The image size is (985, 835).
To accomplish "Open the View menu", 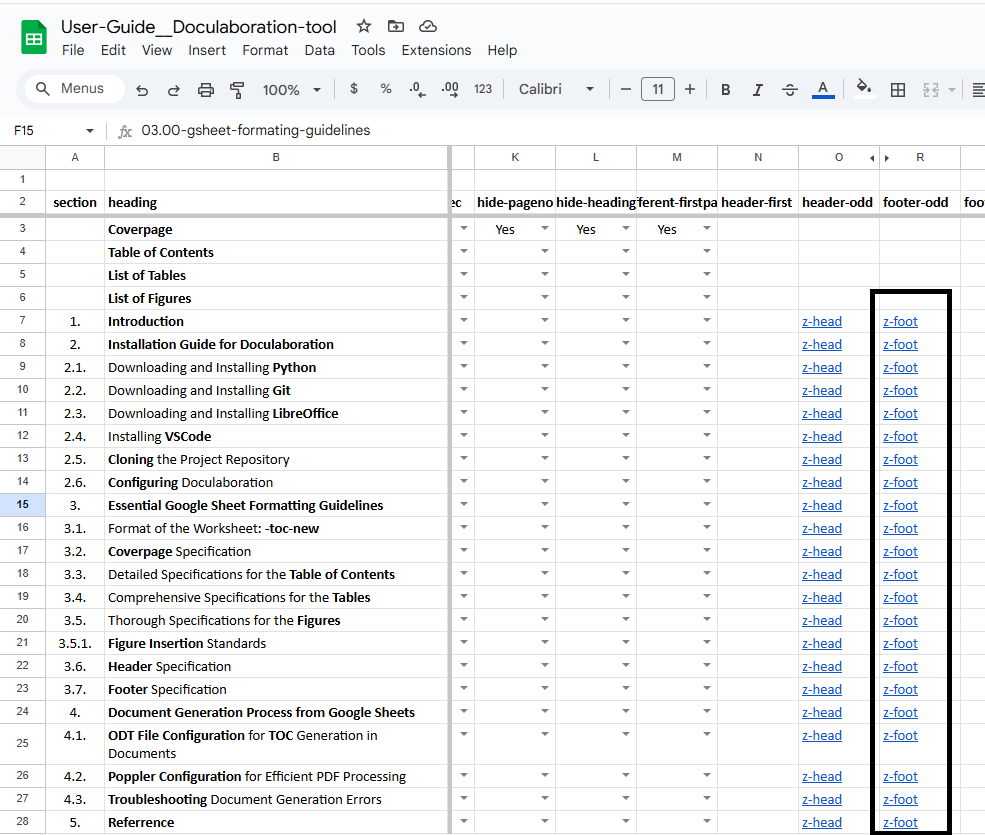I will tap(156, 50).
